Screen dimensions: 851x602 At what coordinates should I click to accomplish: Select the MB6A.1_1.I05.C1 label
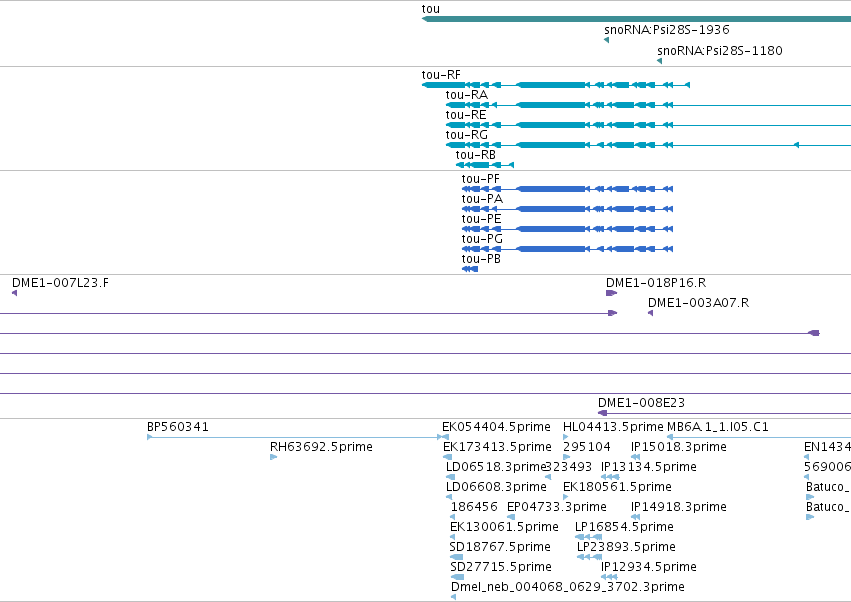pos(717,427)
